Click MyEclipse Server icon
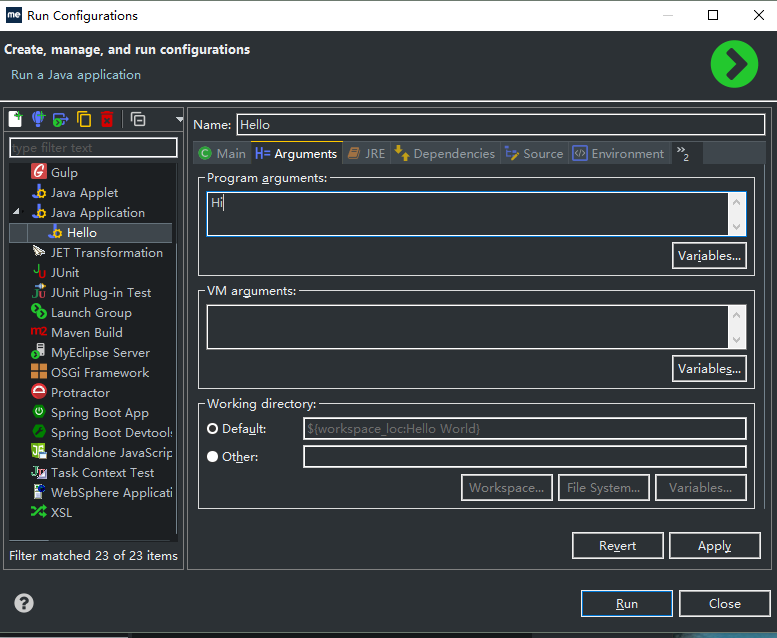 click(x=39, y=352)
